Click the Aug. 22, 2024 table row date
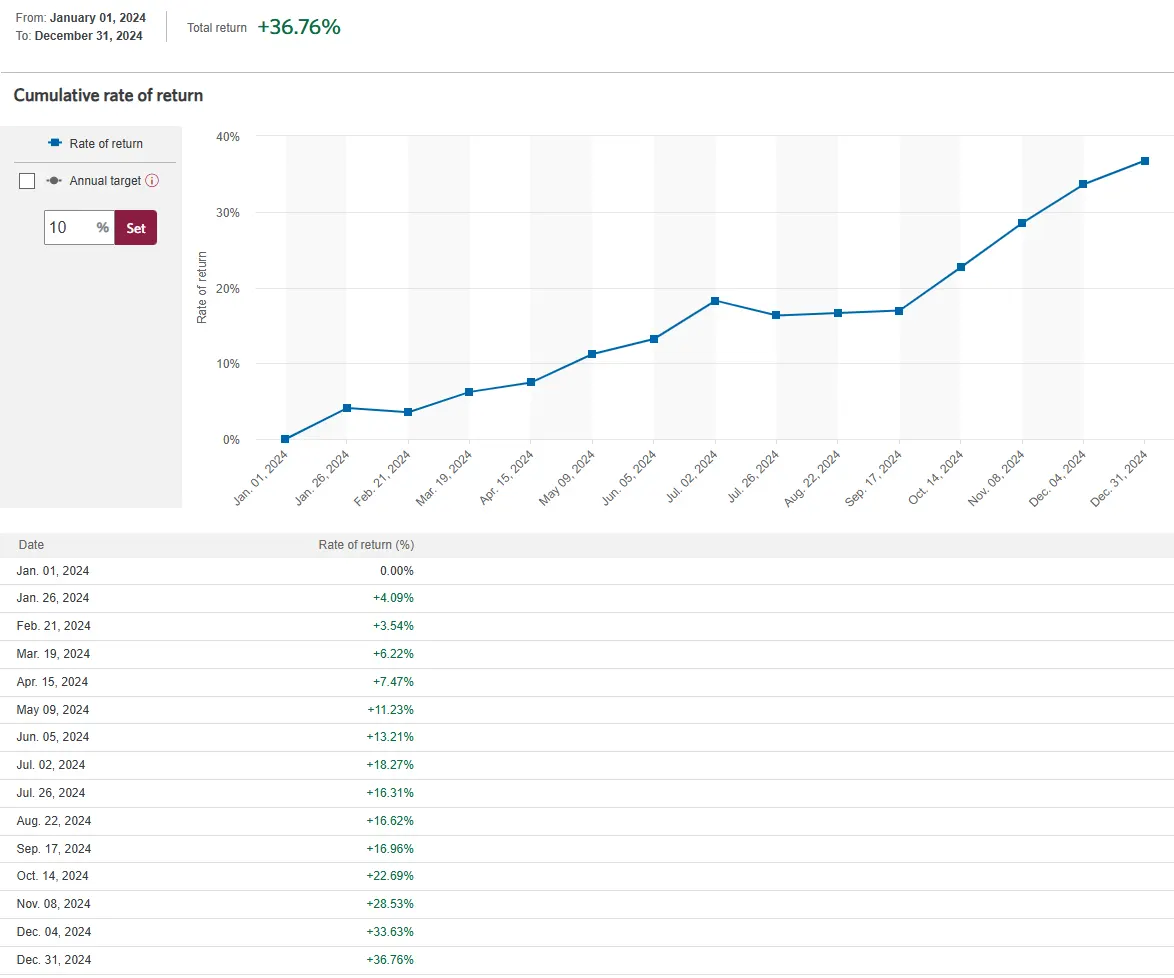Image resolution: width=1174 pixels, height=978 pixels. pyautogui.click(x=54, y=821)
